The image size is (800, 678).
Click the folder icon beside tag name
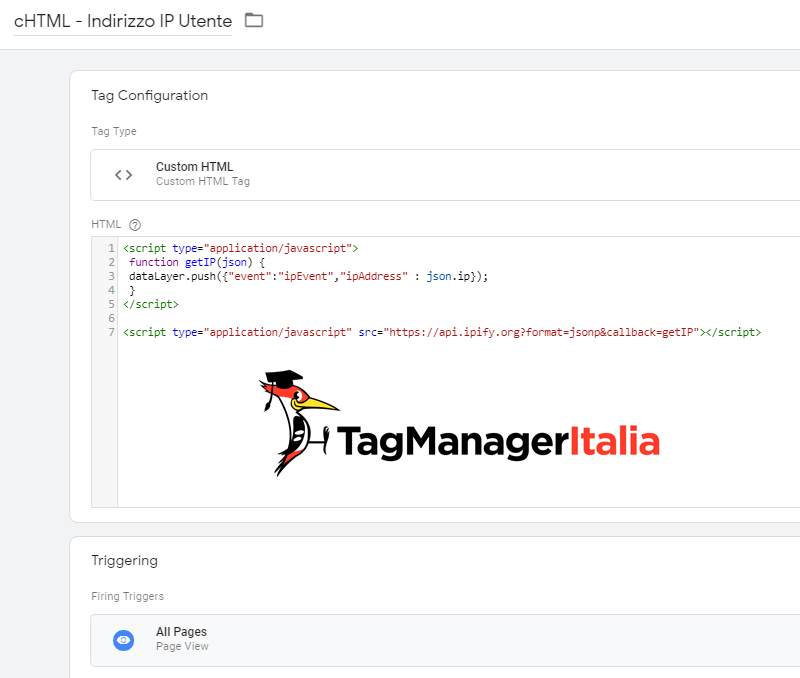coord(254,20)
